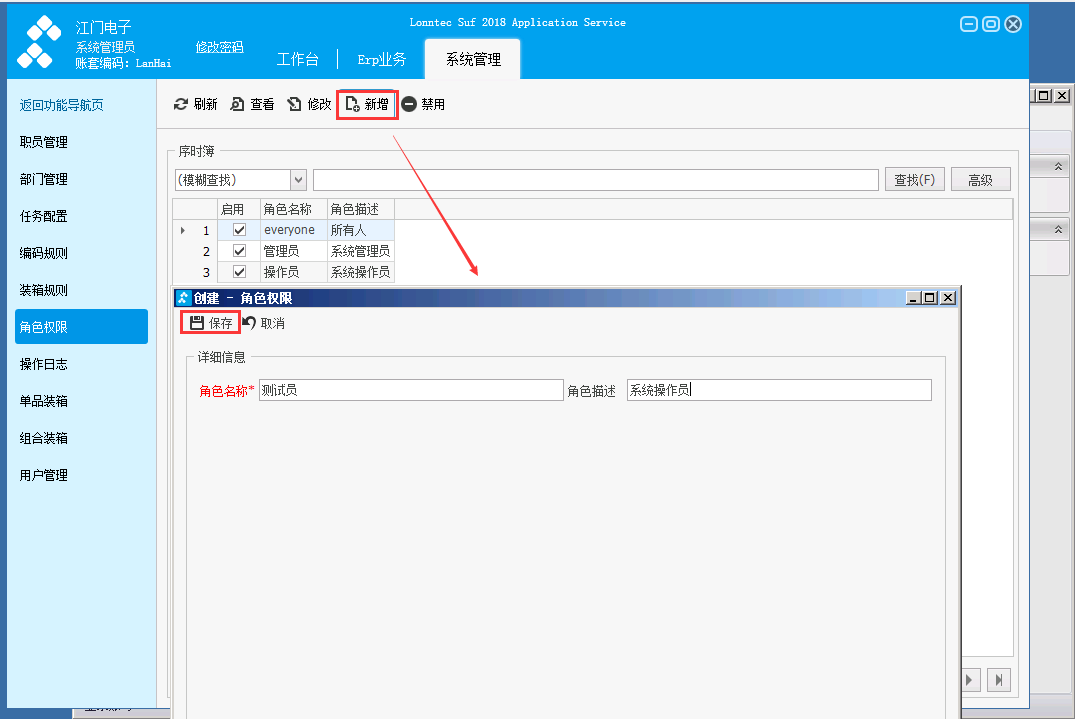Add a new role via 新增

(x=367, y=104)
